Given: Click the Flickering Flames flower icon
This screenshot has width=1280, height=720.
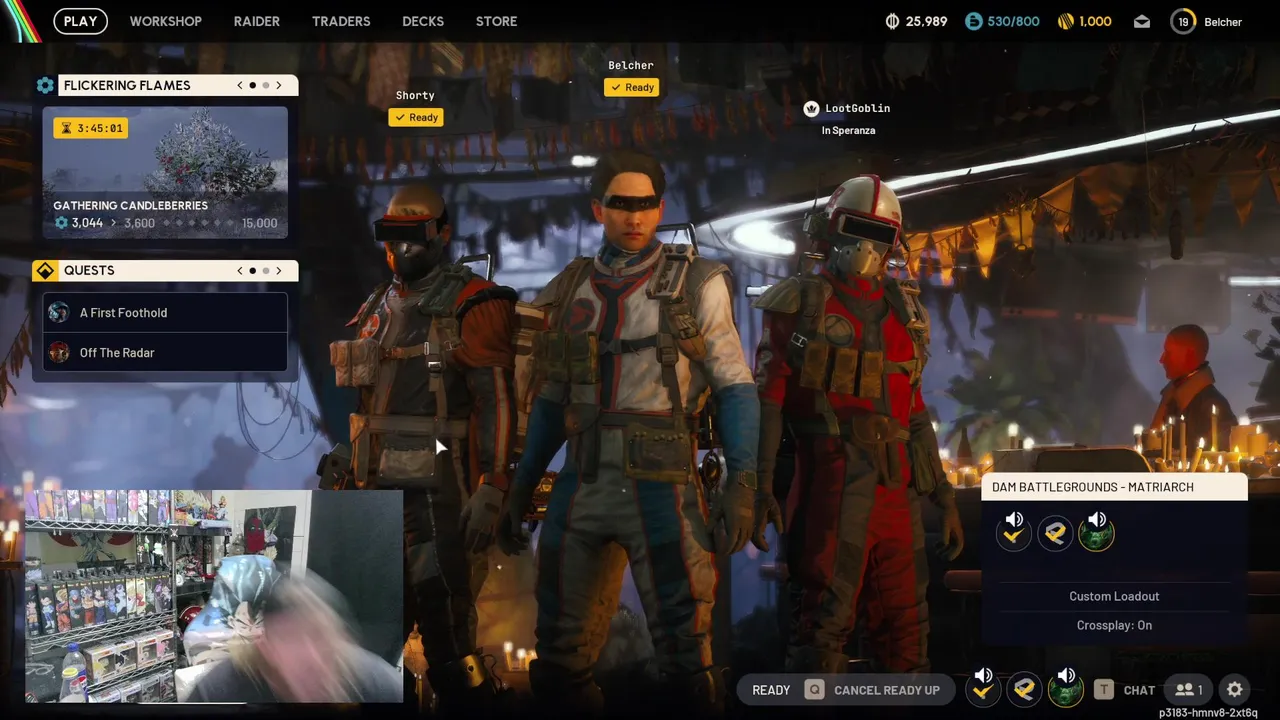Looking at the screenshot, I should coord(45,86).
